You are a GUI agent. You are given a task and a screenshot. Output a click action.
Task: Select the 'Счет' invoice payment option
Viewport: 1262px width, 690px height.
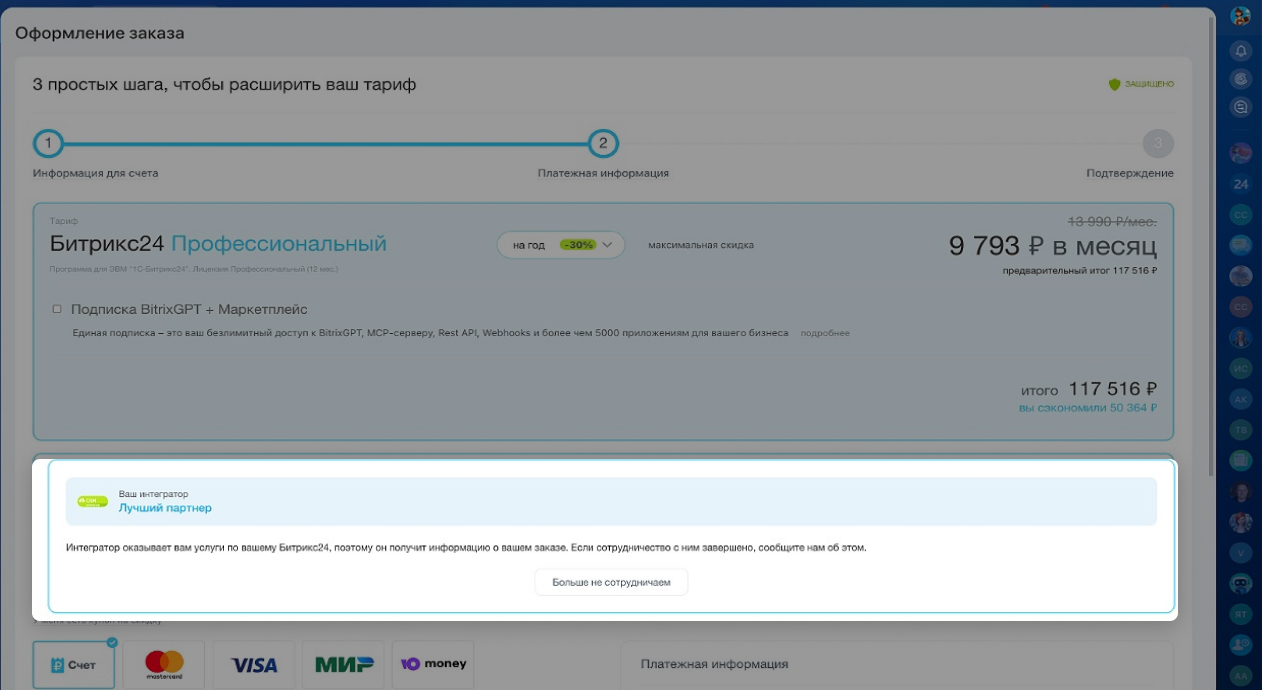click(x=74, y=664)
